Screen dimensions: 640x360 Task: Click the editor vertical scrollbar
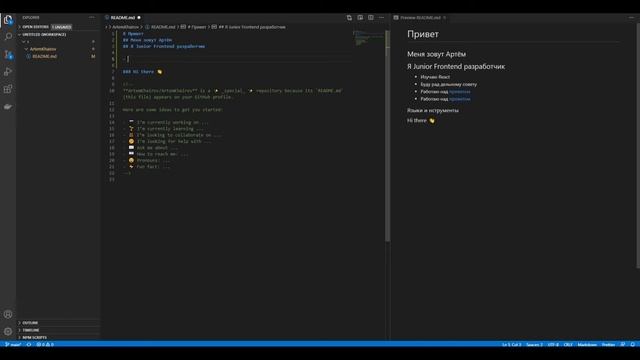[387, 136]
